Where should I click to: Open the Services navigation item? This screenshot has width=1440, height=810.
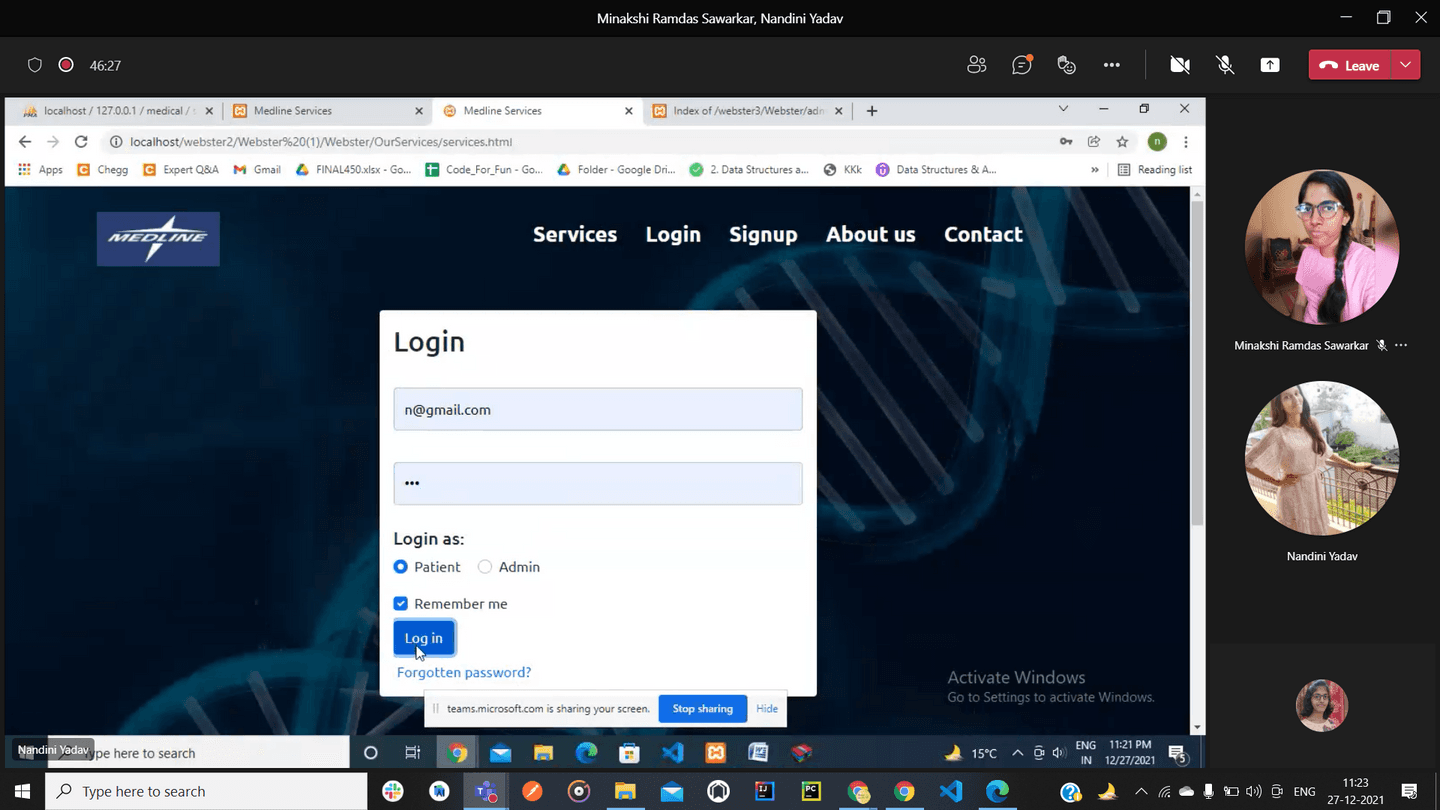pyautogui.click(x=575, y=234)
